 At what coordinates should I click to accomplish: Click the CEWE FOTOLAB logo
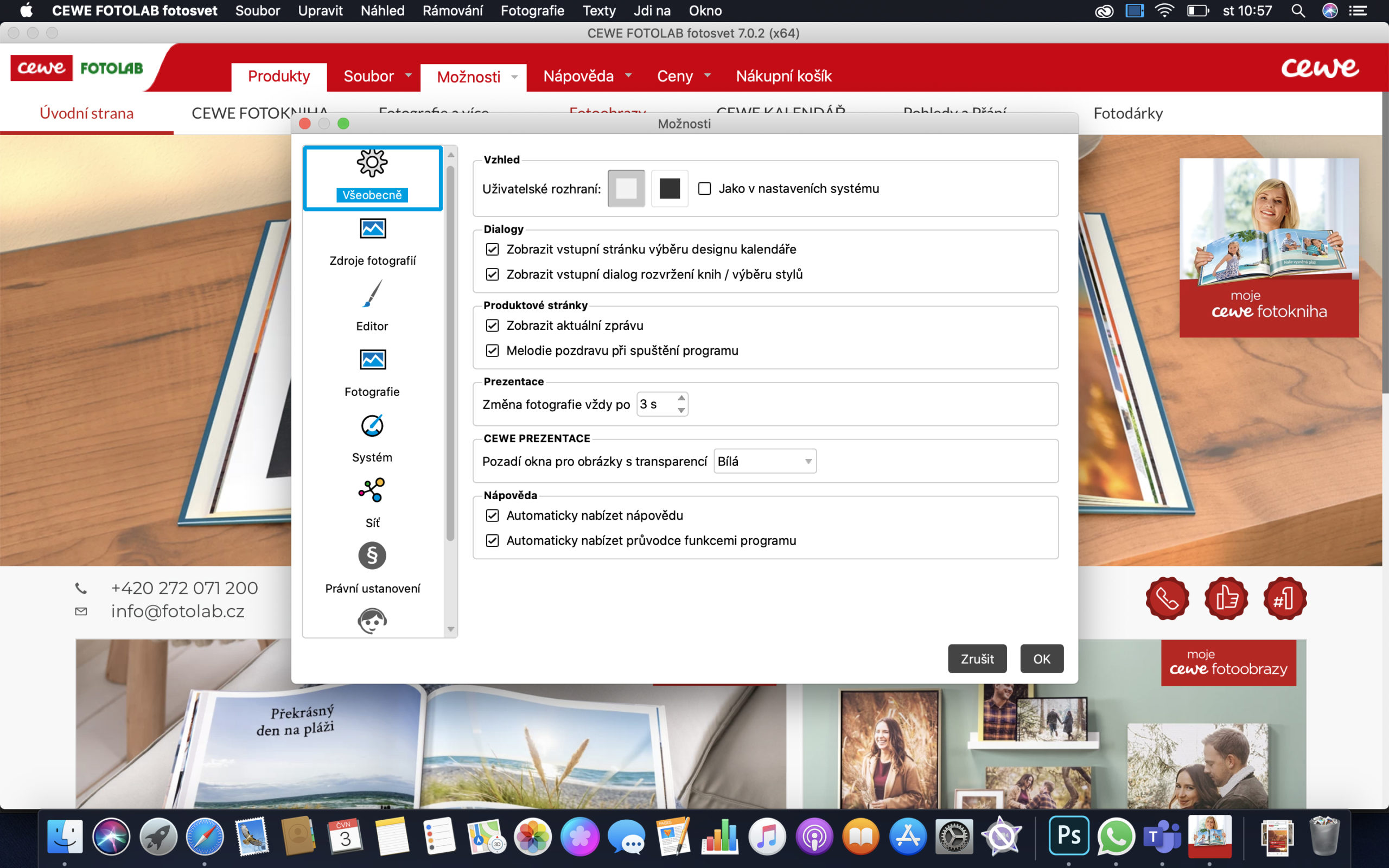78,68
